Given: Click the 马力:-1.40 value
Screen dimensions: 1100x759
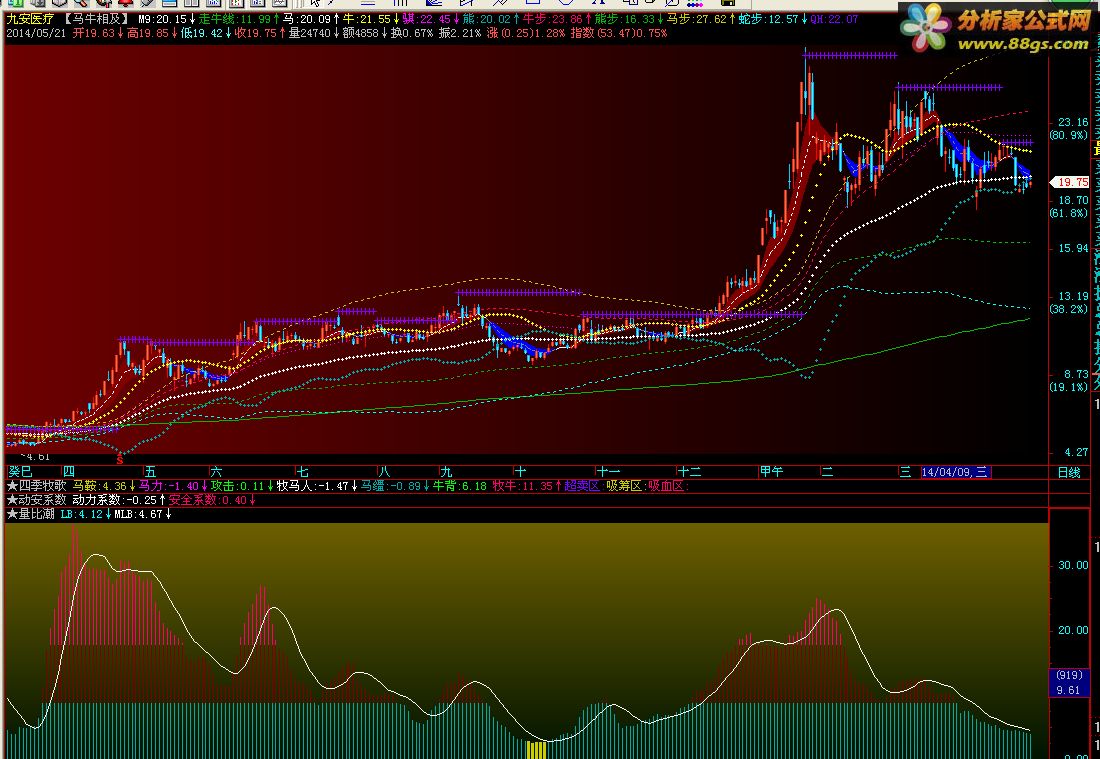Looking at the screenshot, I should (168, 485).
